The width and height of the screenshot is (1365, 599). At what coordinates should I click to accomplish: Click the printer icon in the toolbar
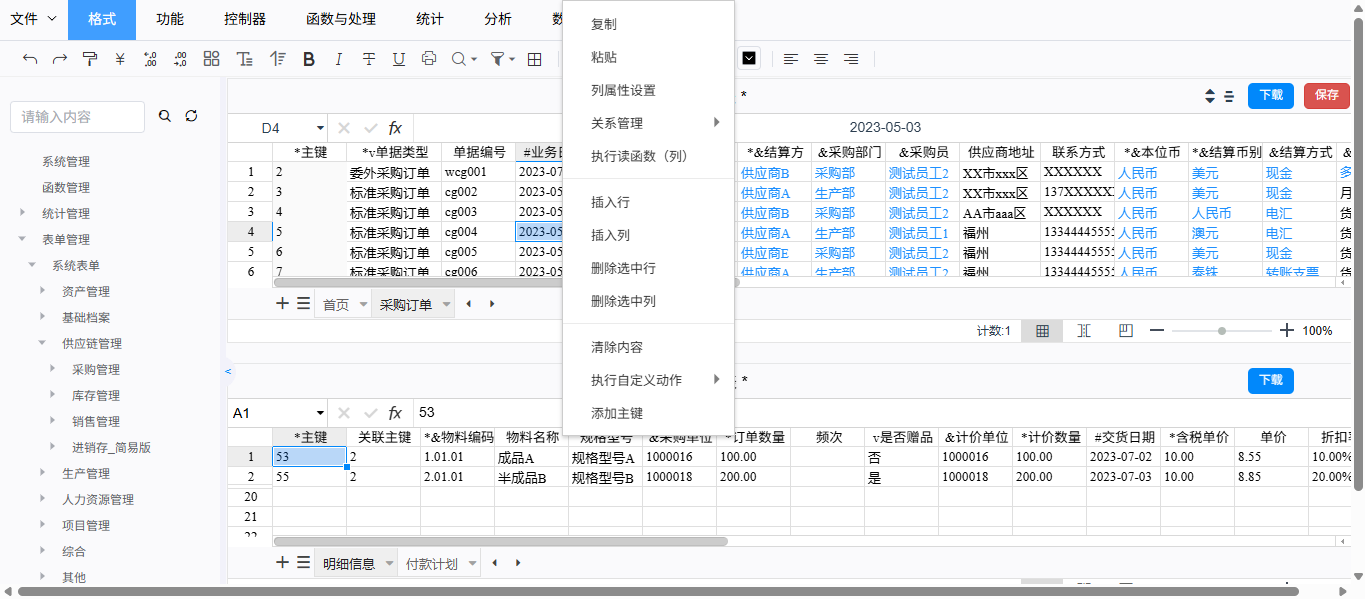tap(429, 59)
